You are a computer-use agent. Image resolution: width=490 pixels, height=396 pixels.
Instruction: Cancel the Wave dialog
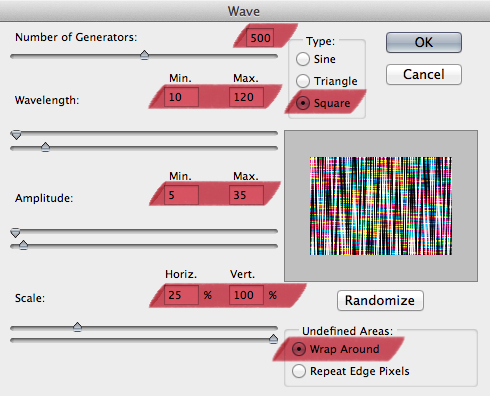coord(424,74)
